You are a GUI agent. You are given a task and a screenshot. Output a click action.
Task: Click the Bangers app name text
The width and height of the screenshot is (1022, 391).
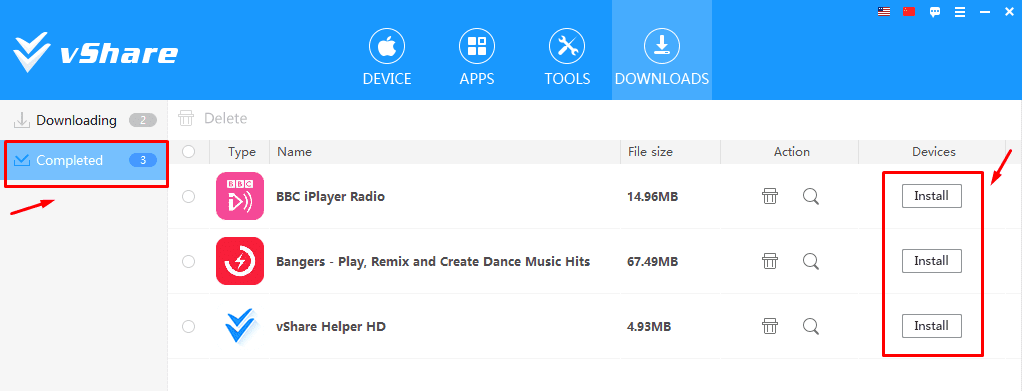click(433, 261)
